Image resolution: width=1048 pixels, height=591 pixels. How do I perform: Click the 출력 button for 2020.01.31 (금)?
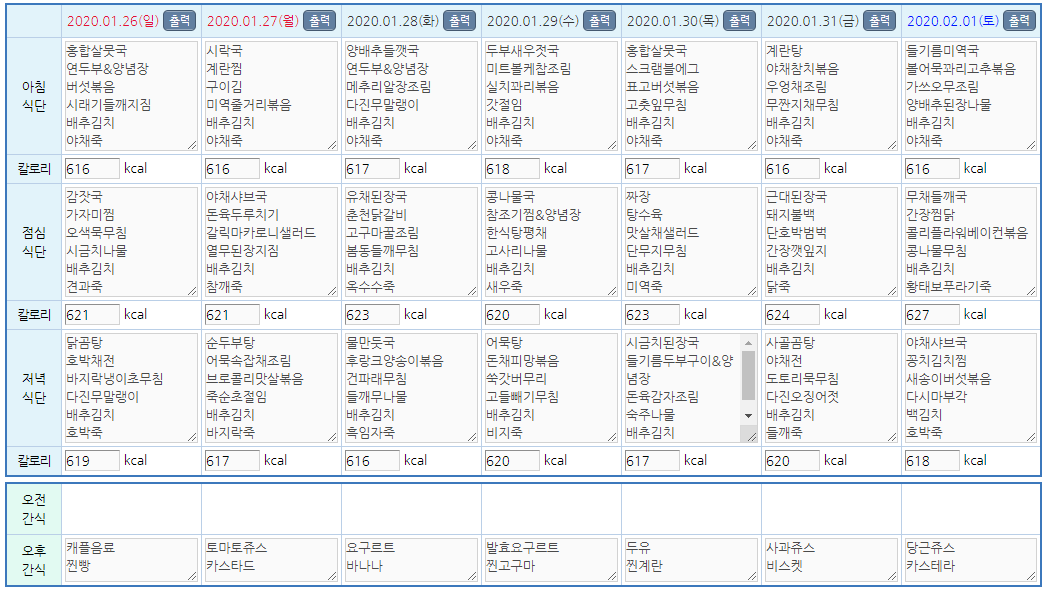[879, 21]
